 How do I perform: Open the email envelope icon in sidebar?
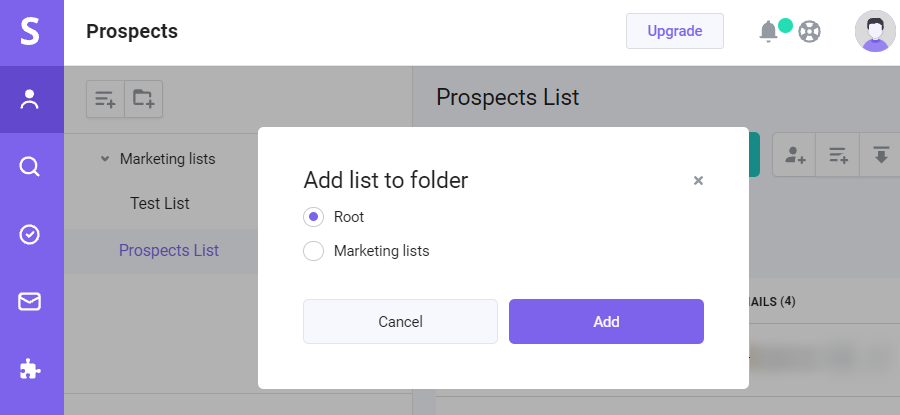(x=29, y=302)
